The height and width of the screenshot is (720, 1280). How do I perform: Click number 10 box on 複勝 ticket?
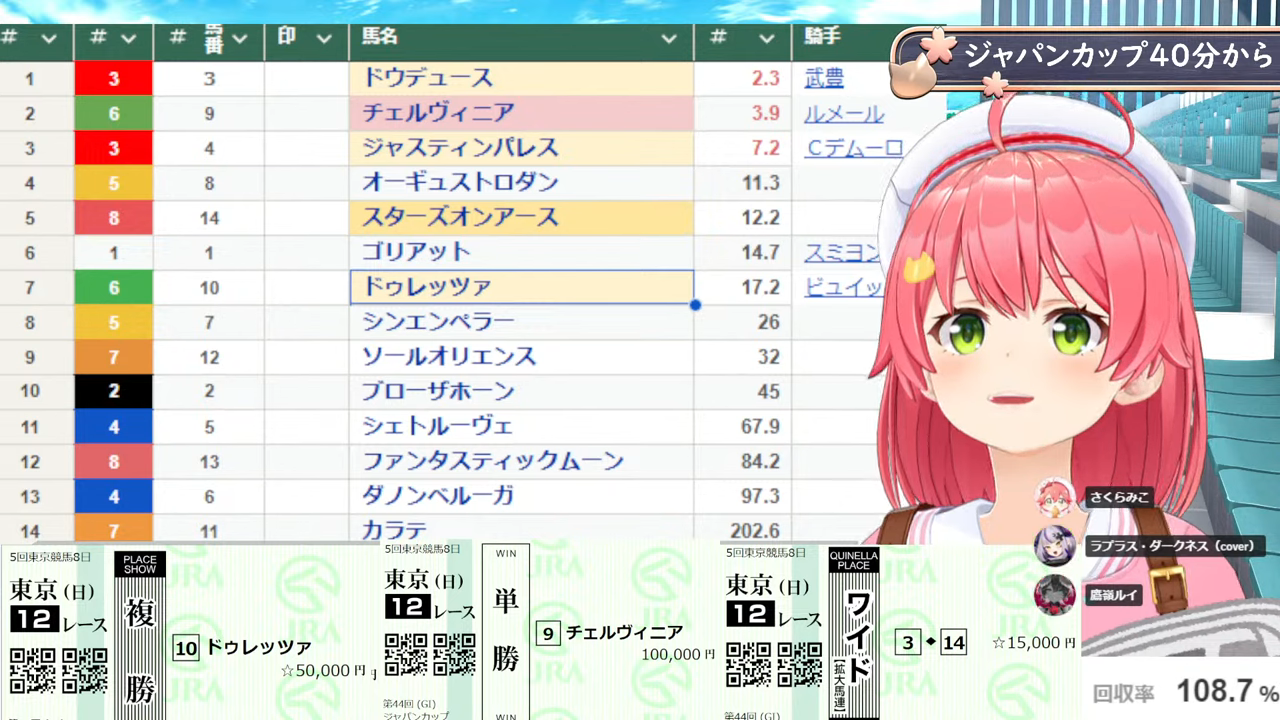point(186,648)
